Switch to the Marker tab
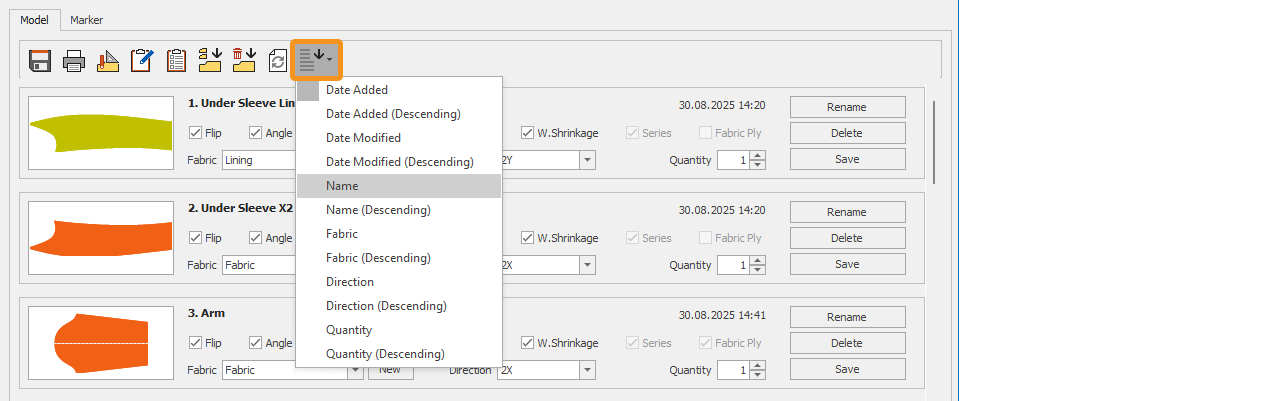 tap(86, 20)
